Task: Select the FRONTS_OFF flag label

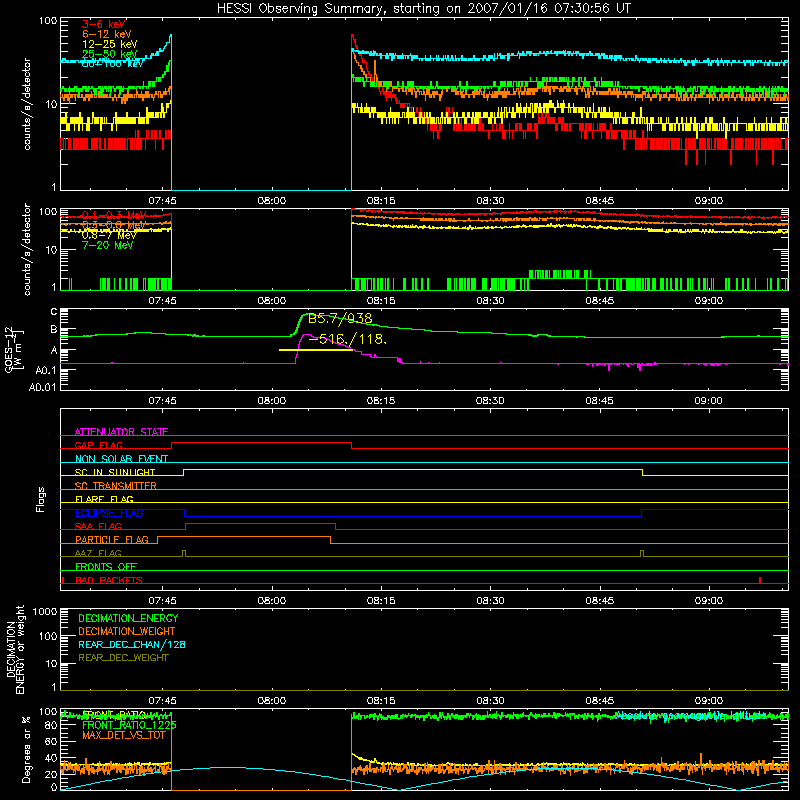Action: pyautogui.click(x=106, y=566)
